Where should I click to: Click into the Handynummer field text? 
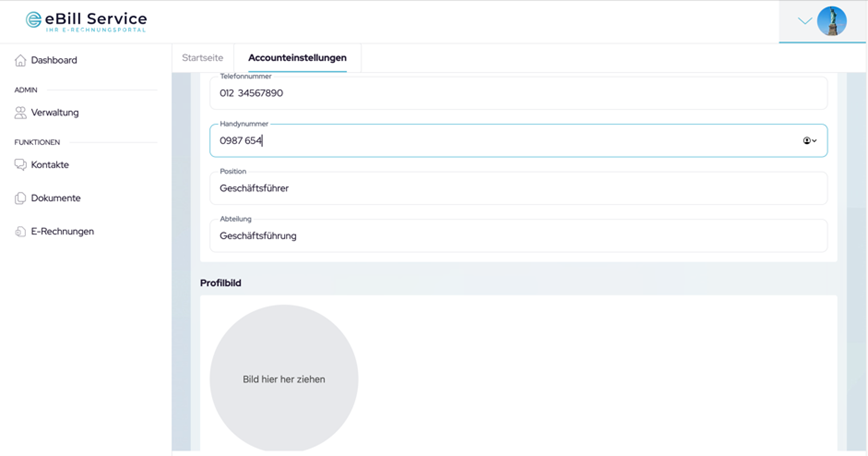[x=500, y=141]
